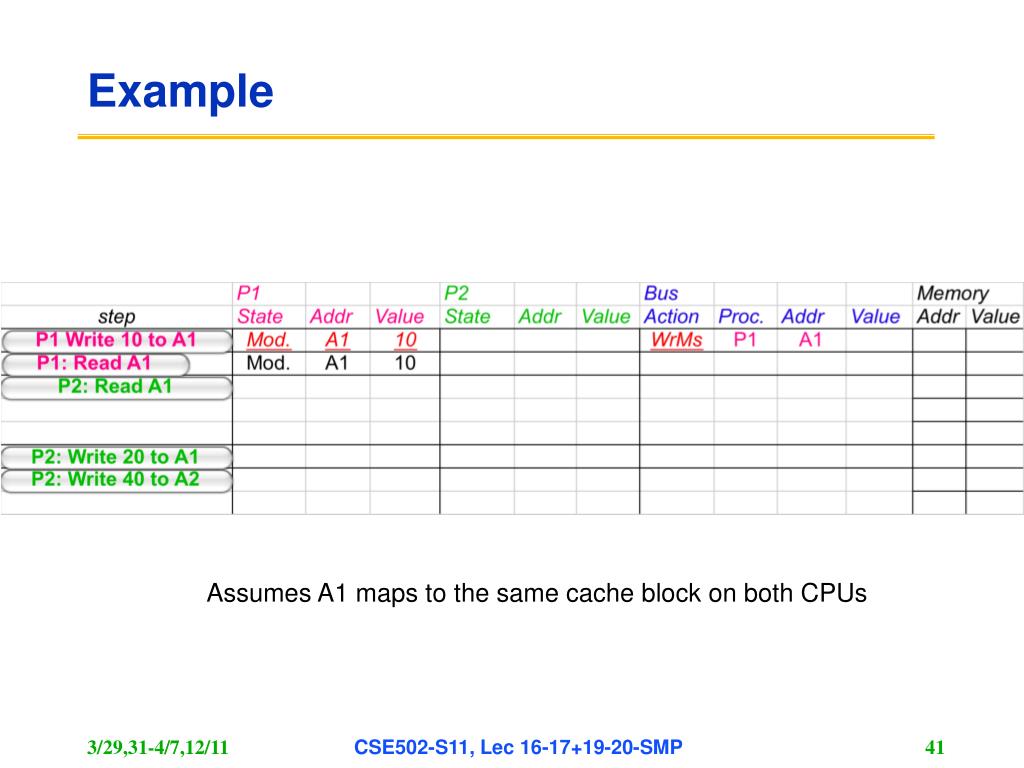Click the P2 'Value' column header

606,317
